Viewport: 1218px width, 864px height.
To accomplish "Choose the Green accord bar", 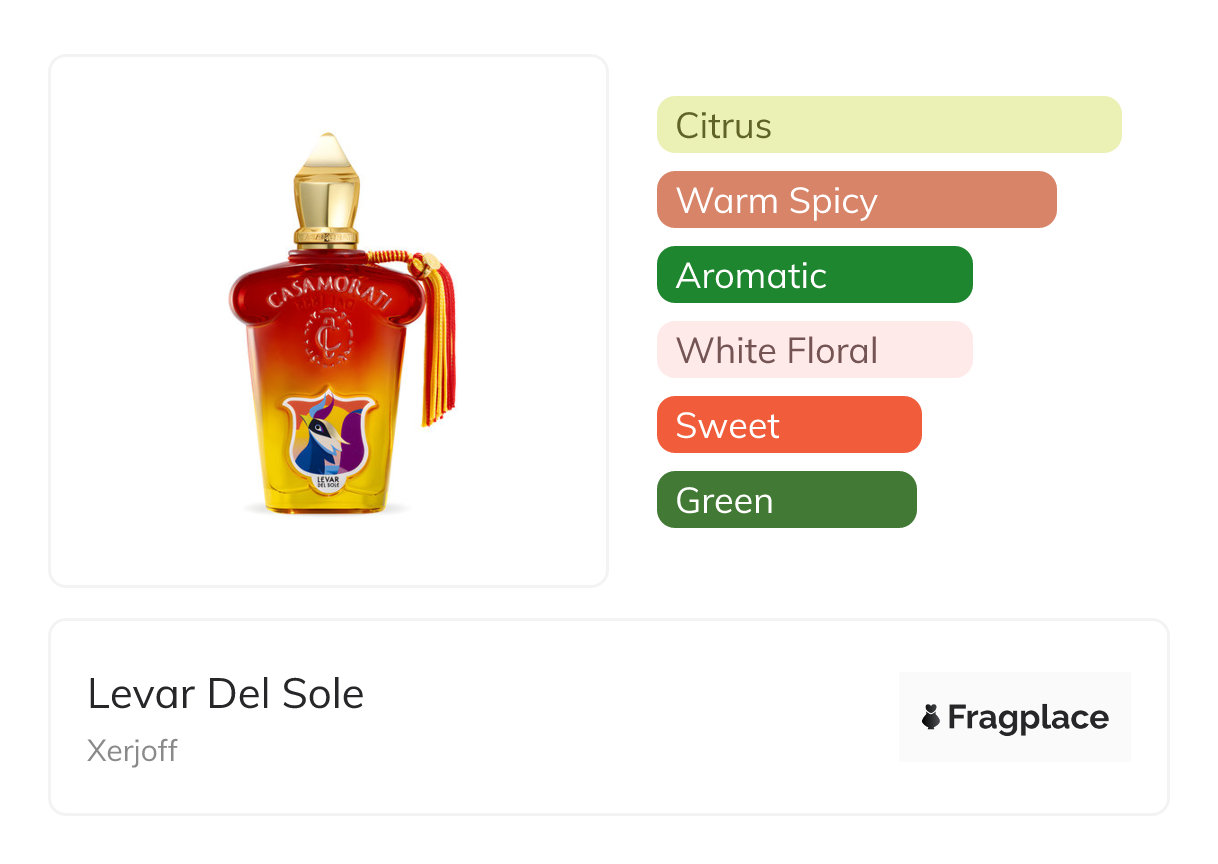I will point(787,500).
